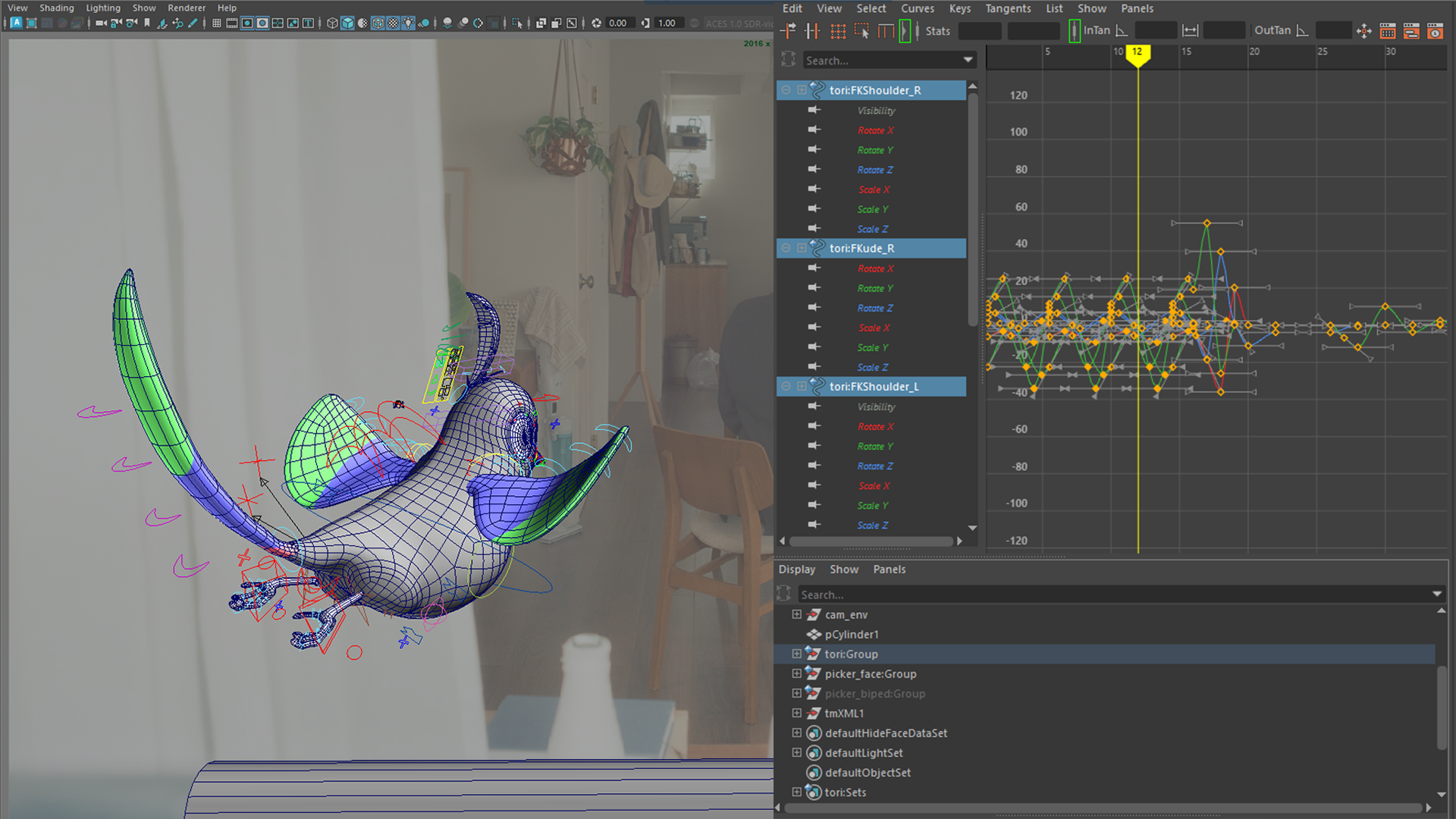This screenshot has height=819, width=1456.
Task: Toggle use all lights bulb icon in viewport
Action: pyautogui.click(x=409, y=24)
